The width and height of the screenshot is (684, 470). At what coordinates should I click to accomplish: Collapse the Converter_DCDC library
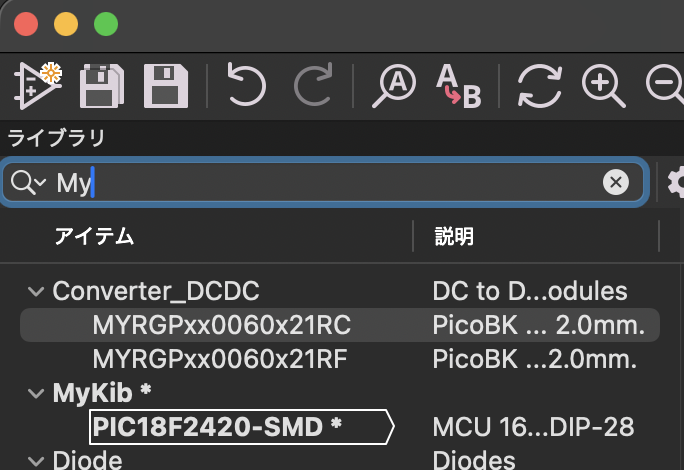[36, 291]
